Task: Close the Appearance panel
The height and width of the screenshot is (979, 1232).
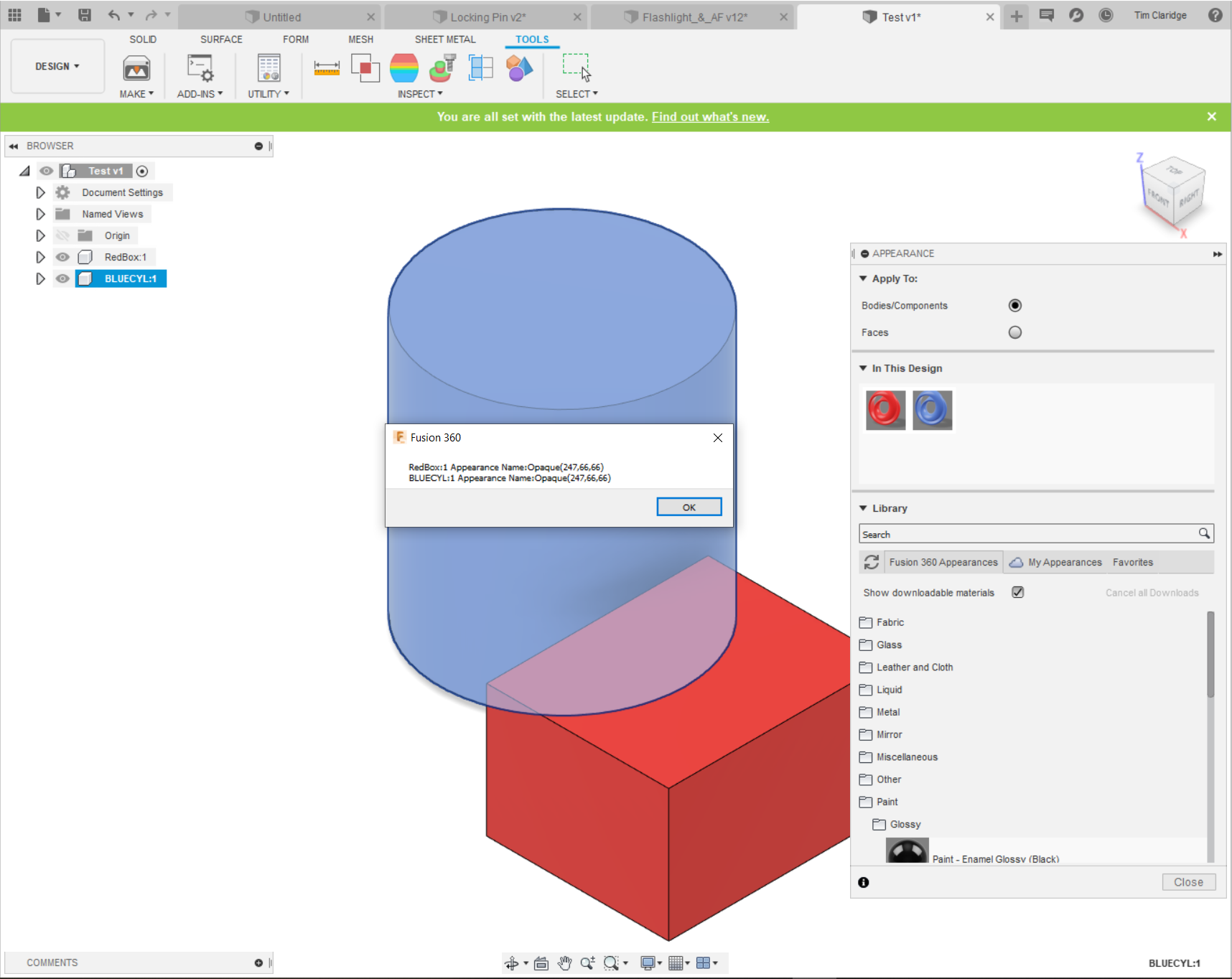Action: click(1189, 882)
